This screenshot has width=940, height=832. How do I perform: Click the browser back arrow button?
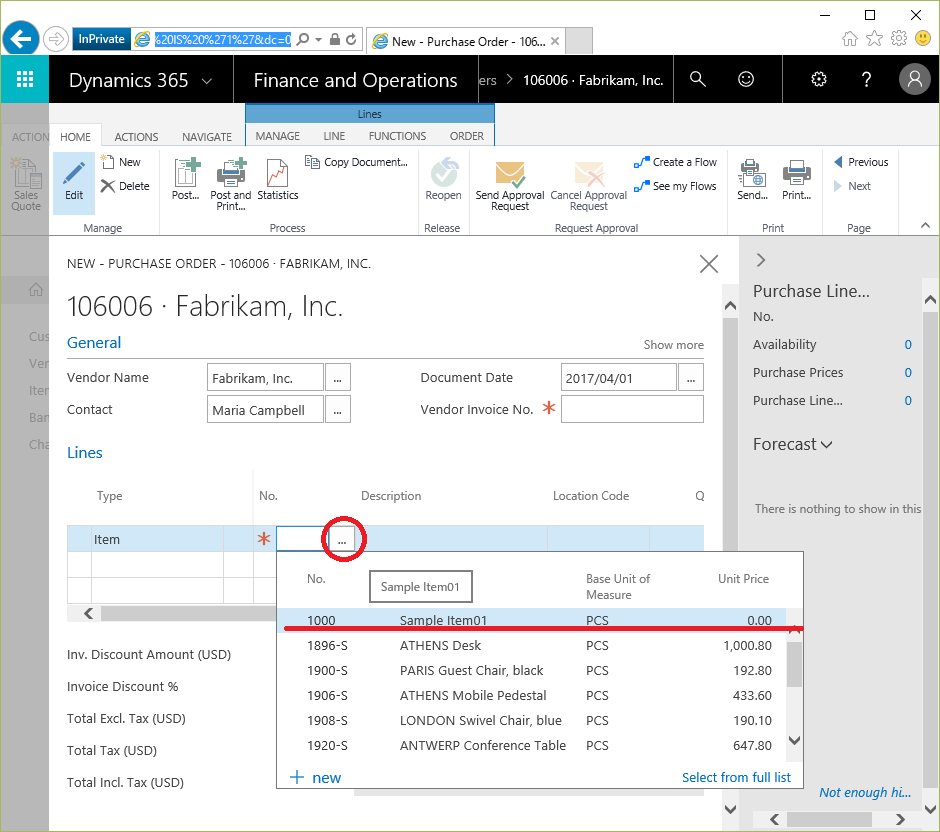(x=21, y=39)
